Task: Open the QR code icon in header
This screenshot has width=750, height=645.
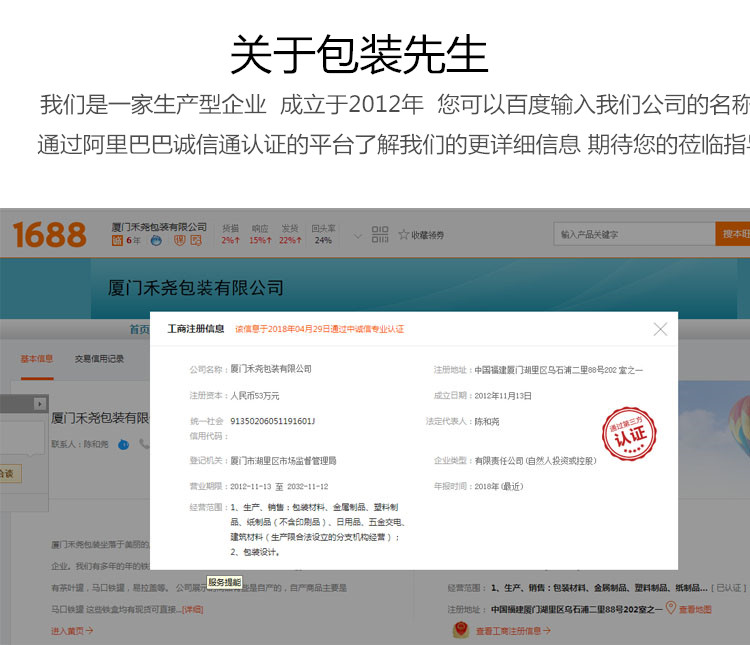Action: point(380,234)
